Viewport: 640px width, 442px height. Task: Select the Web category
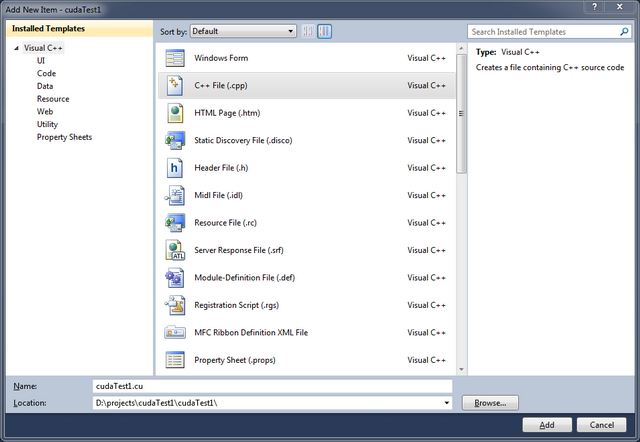pyautogui.click(x=45, y=111)
